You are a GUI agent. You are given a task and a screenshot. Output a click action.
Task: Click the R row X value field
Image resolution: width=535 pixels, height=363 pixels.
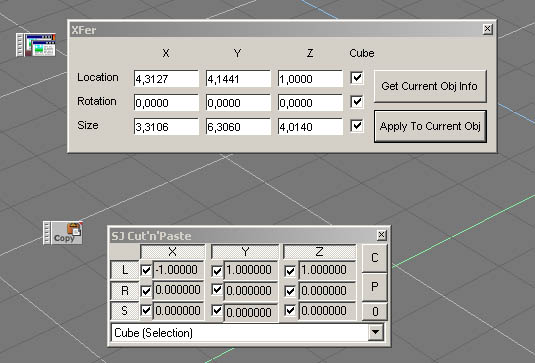click(178, 290)
